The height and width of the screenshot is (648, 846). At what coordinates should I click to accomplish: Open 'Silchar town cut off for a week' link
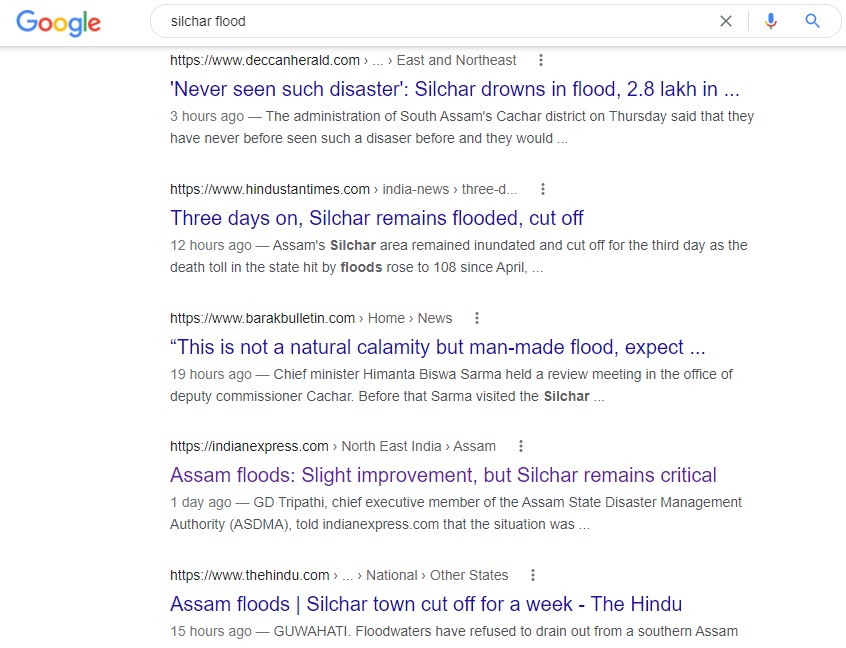click(426, 604)
